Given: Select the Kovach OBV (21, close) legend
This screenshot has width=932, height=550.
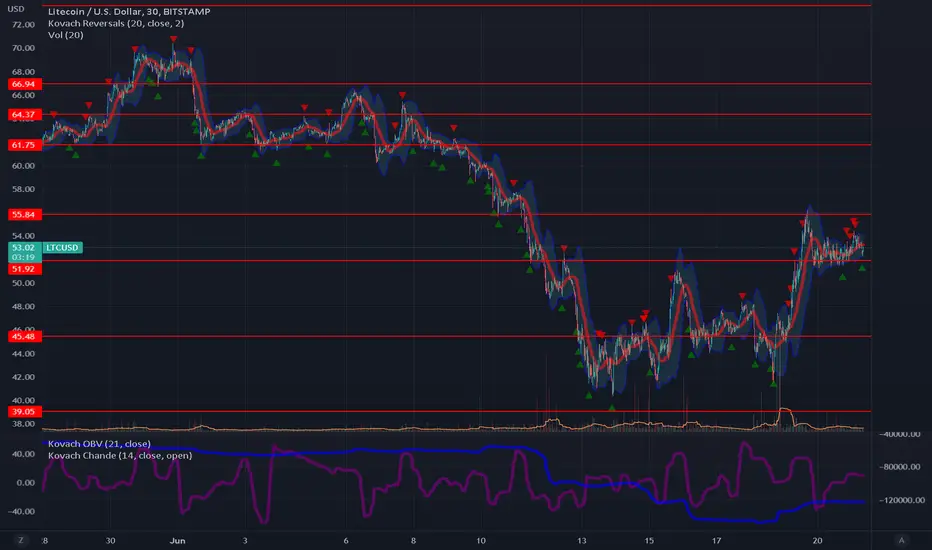Looking at the screenshot, I should tap(99, 444).
